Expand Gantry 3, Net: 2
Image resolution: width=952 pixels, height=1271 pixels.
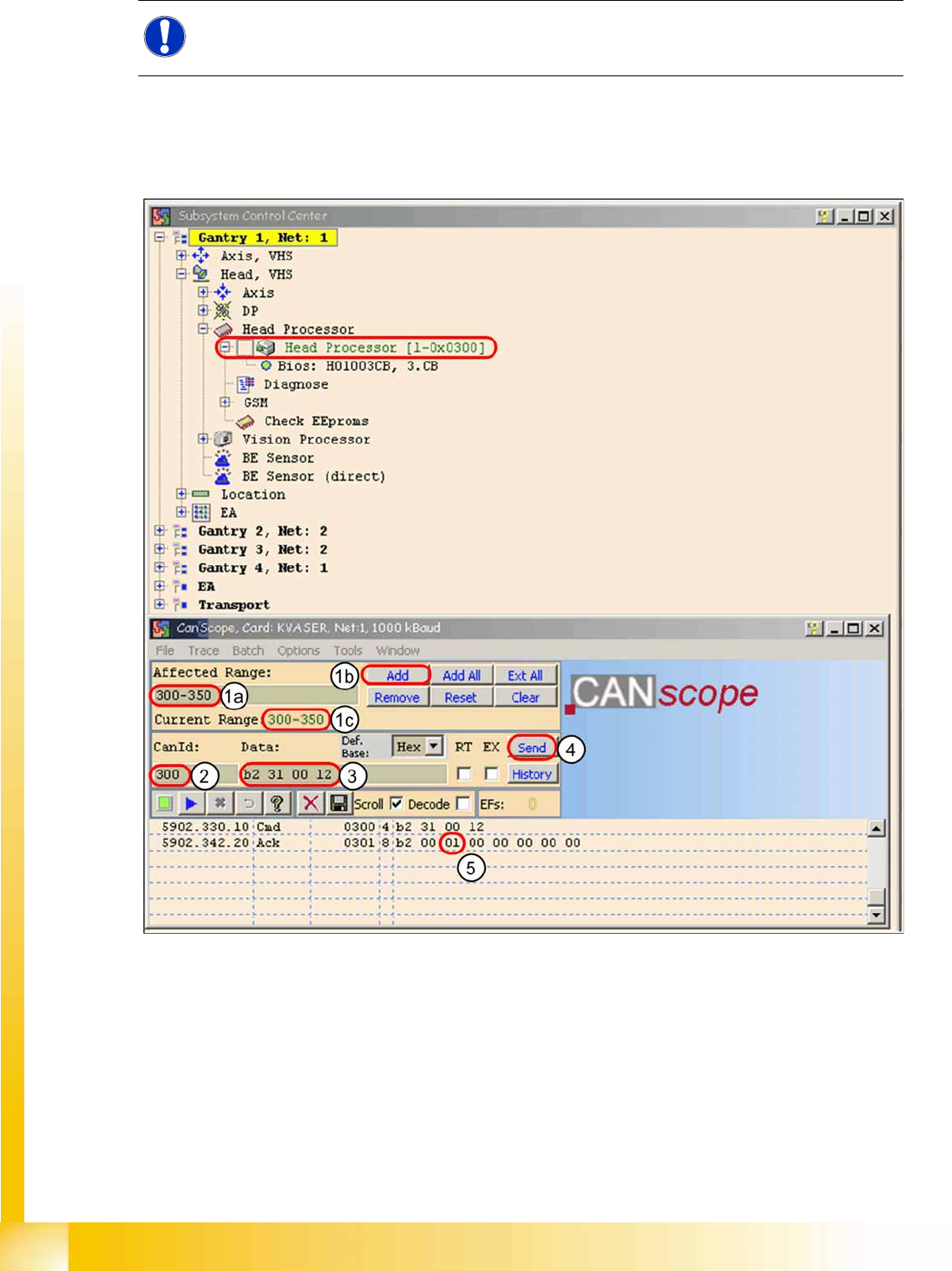(159, 548)
